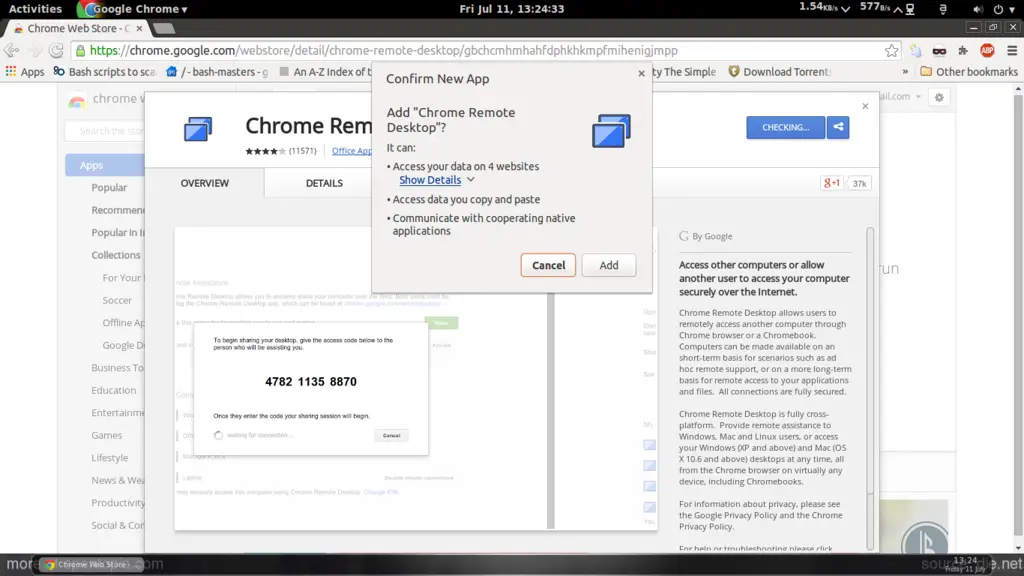1024x576 pixels.
Task: Open the Google Chrome app menu in top bar
Action: click(133, 8)
